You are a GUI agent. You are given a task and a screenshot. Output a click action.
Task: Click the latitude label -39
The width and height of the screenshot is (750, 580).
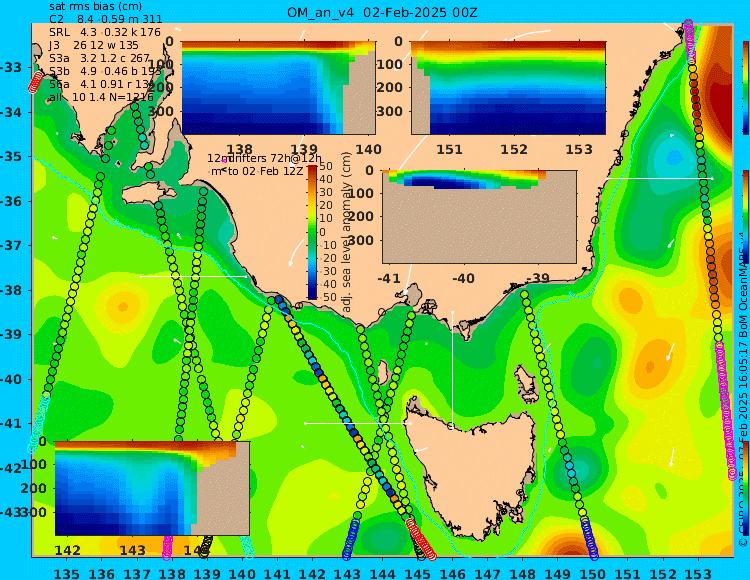pos(11,334)
